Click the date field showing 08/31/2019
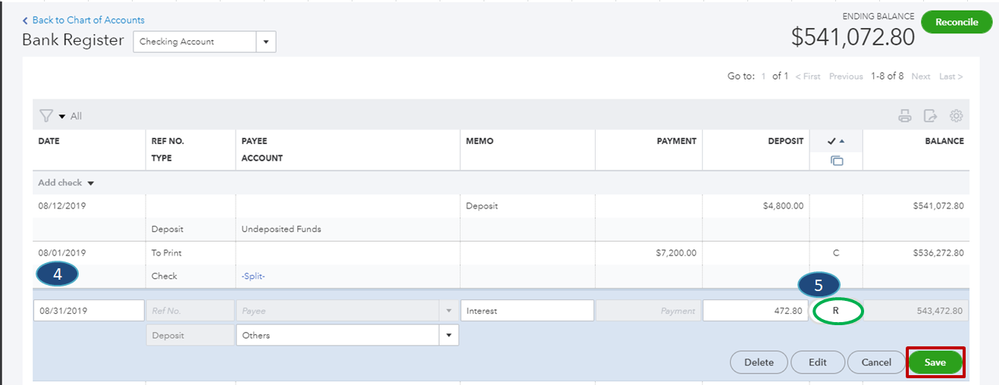The height and width of the screenshot is (385, 999). 89,311
